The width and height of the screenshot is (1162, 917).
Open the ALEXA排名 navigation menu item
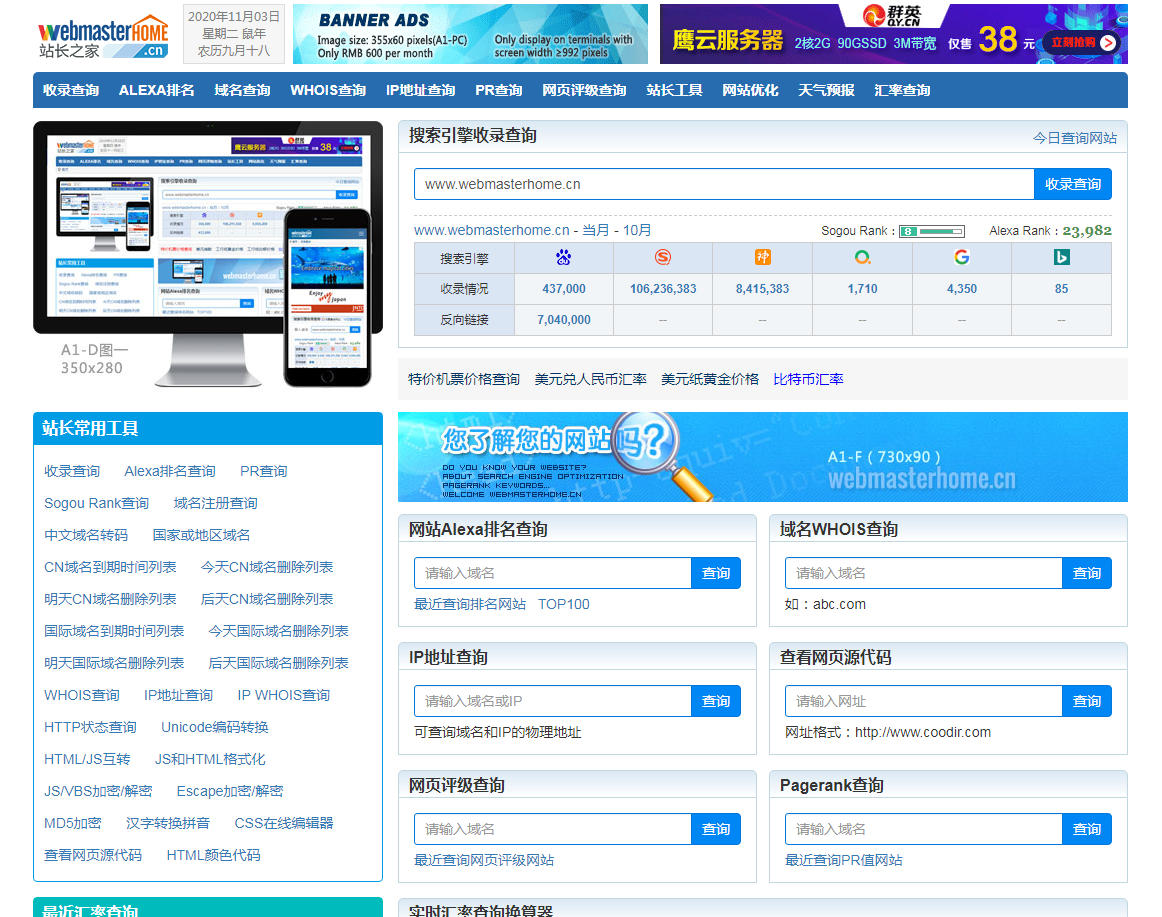(x=156, y=90)
